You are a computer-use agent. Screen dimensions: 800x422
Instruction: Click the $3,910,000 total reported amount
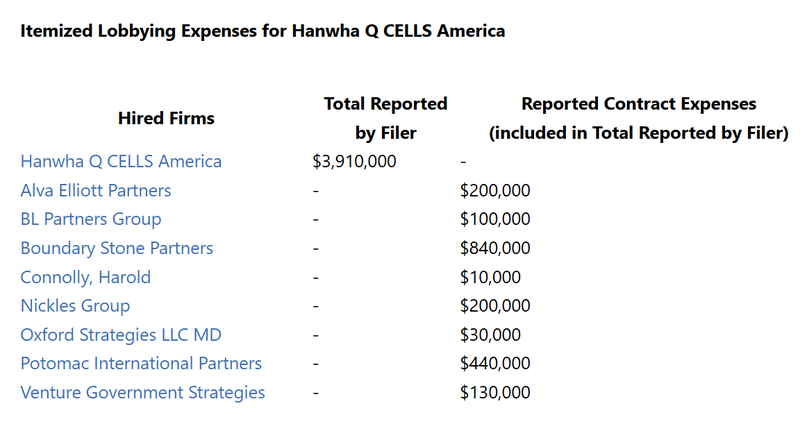tap(355, 161)
